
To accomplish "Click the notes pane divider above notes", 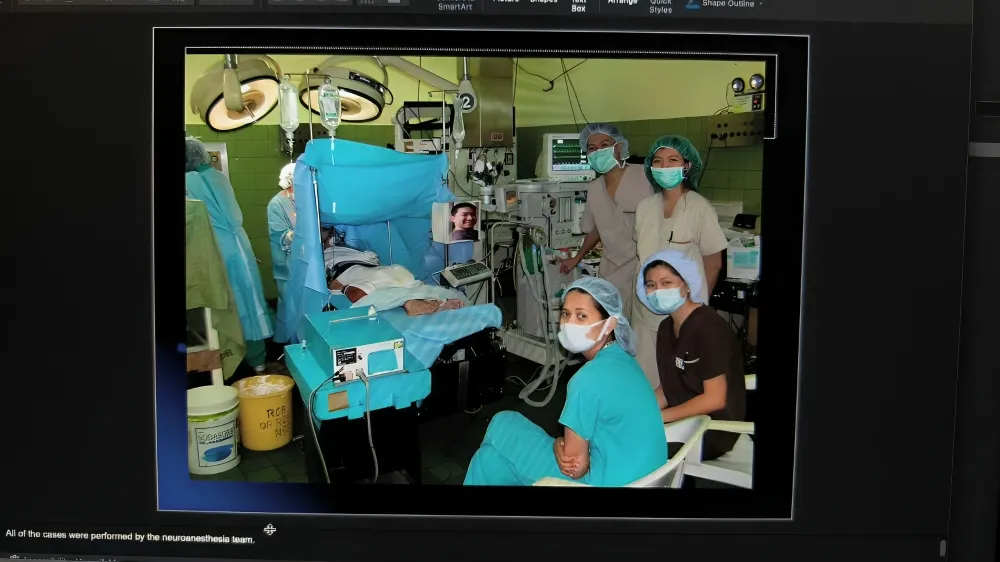I will [474, 522].
